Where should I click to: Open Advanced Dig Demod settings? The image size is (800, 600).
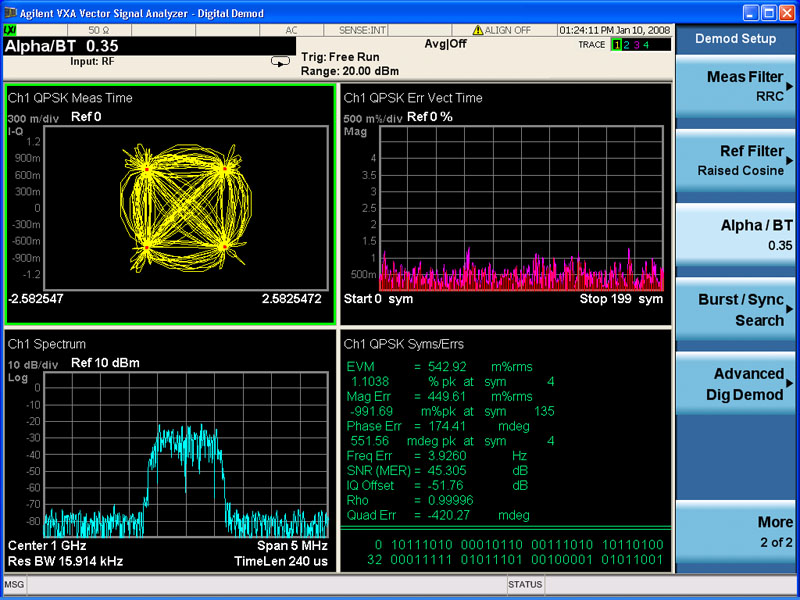(737, 384)
